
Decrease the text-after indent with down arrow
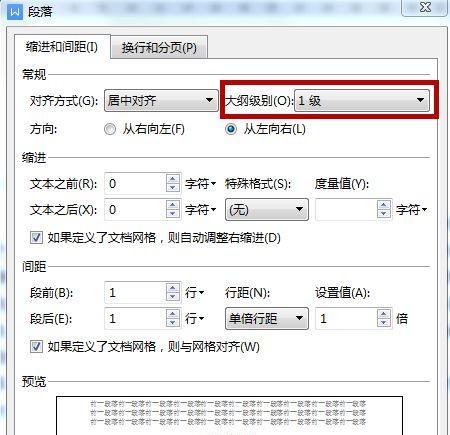tap(172, 214)
